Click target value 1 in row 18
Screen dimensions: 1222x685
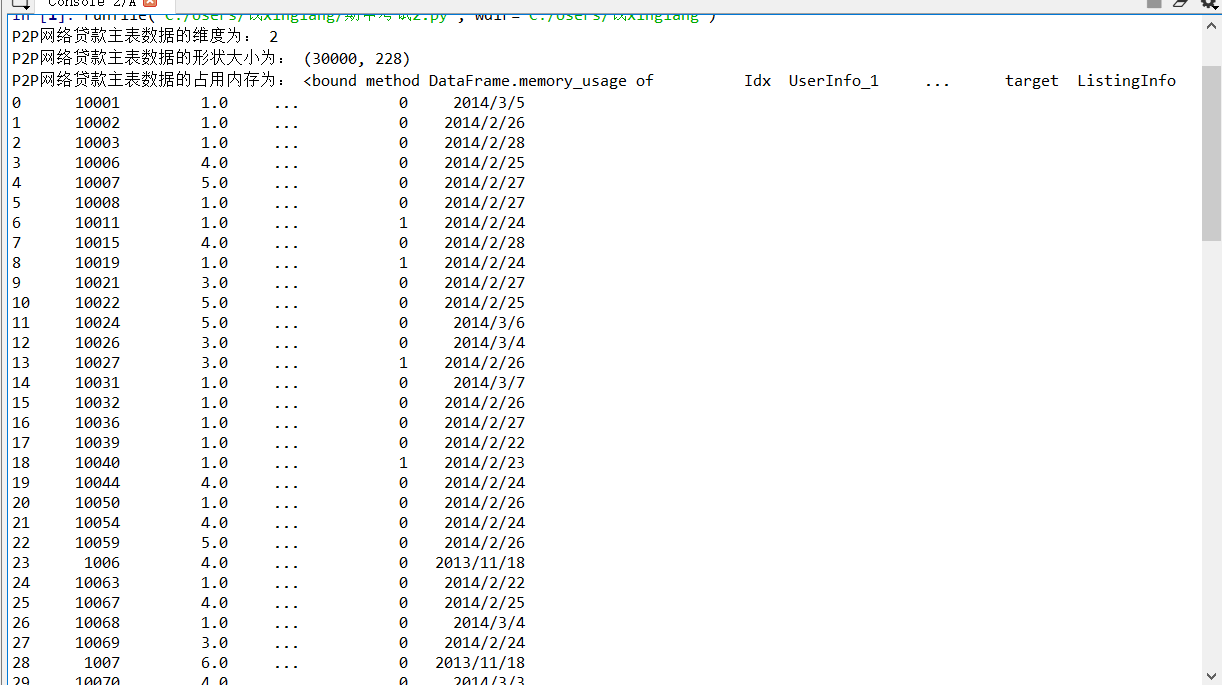403,462
